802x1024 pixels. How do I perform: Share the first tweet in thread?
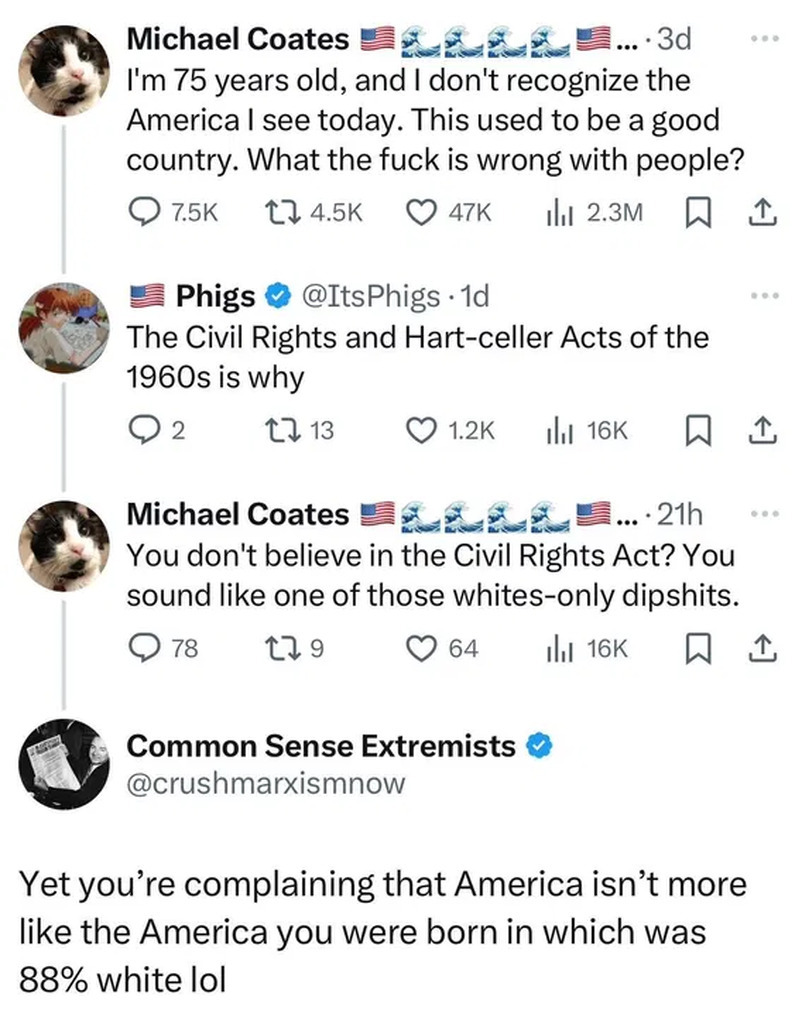(763, 212)
